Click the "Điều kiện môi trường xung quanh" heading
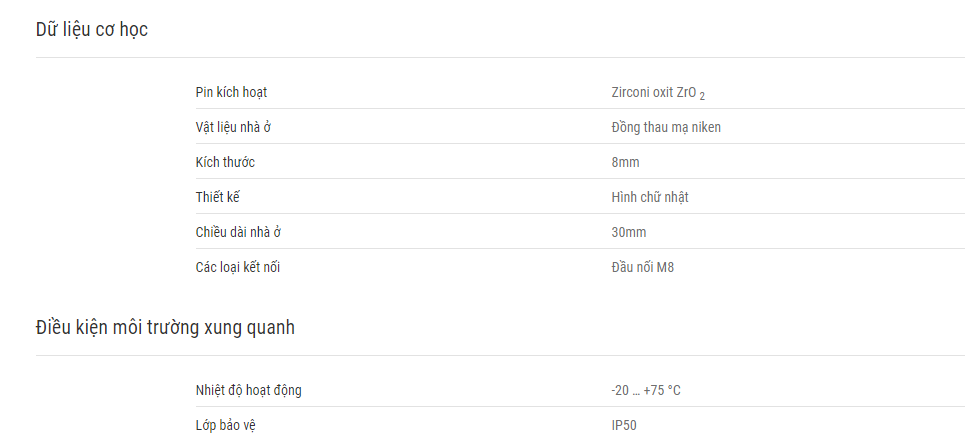Viewport: 965px width, 447px height. (x=165, y=328)
